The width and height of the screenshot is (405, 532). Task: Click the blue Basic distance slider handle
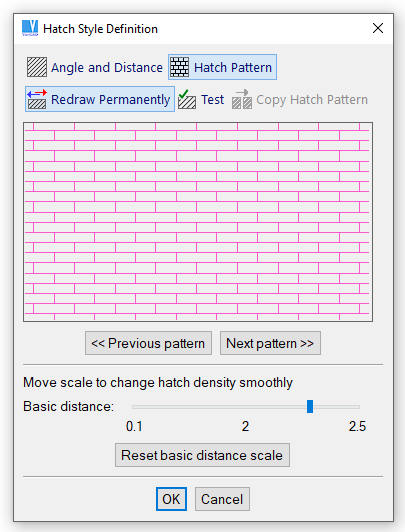click(310, 406)
